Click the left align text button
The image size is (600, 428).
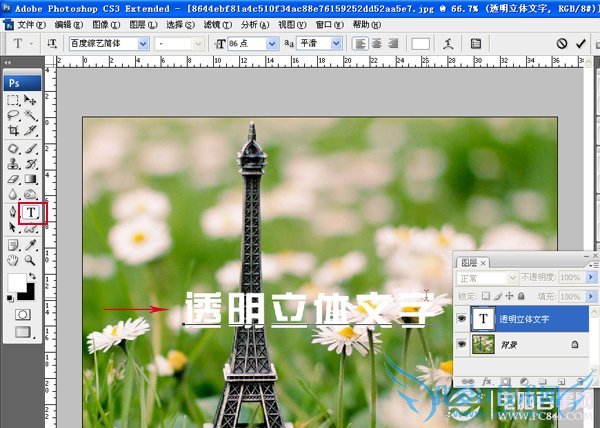(360, 44)
